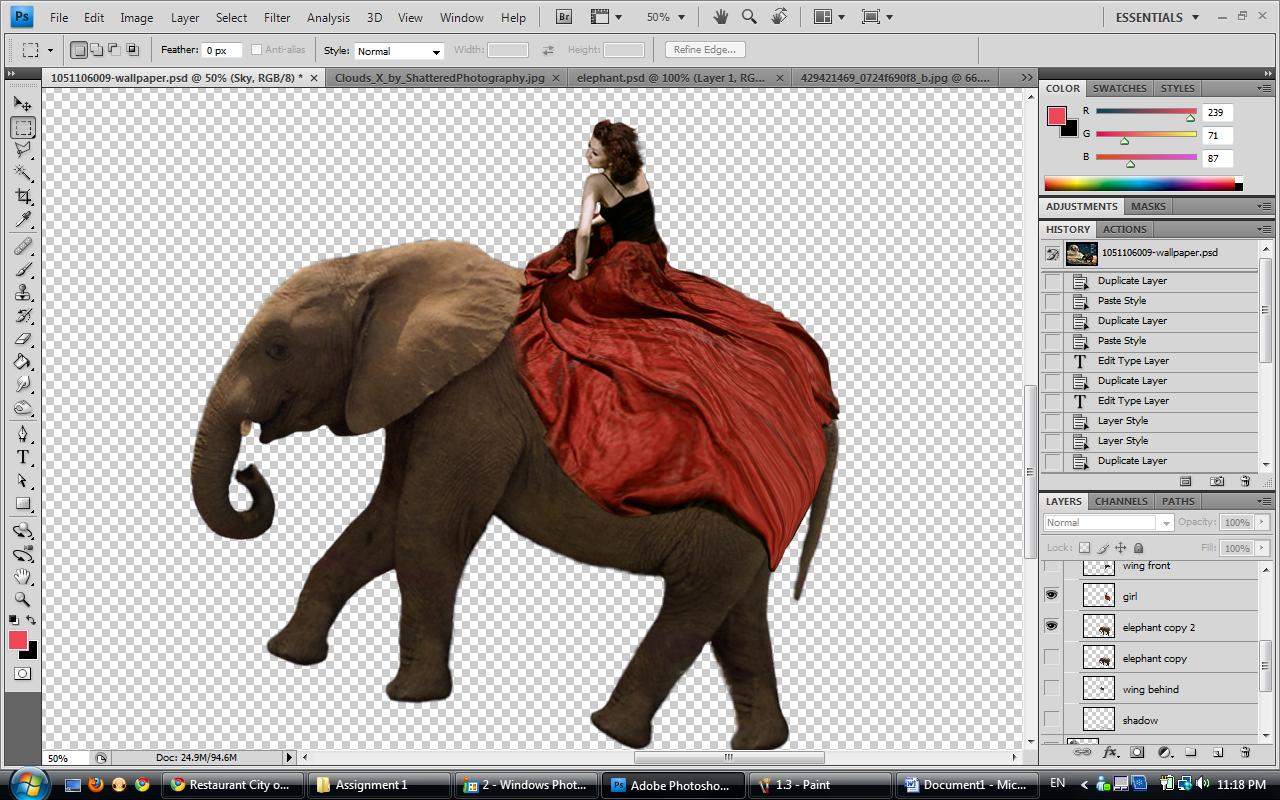Image resolution: width=1280 pixels, height=800 pixels.
Task: Click the link layers icon
Action: click(x=1083, y=752)
